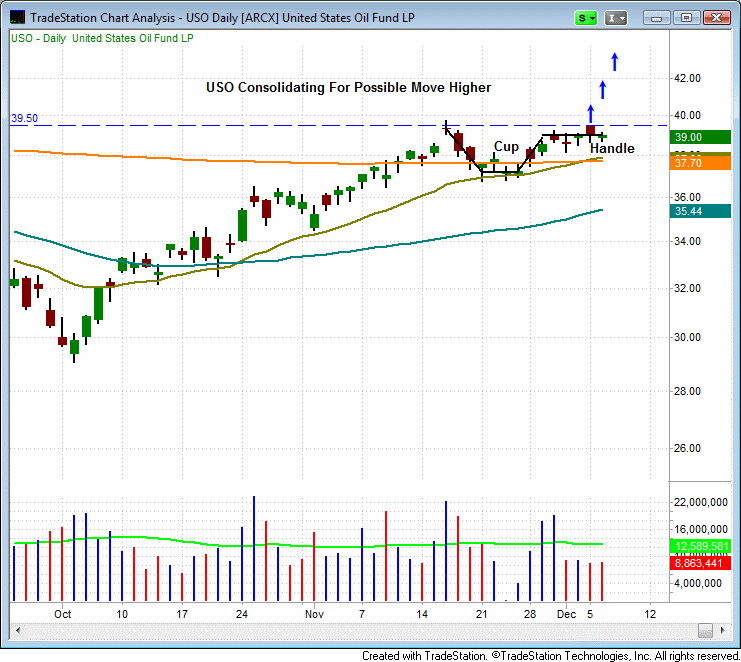Click the horizontal scrollbar thumb

(x=705, y=630)
